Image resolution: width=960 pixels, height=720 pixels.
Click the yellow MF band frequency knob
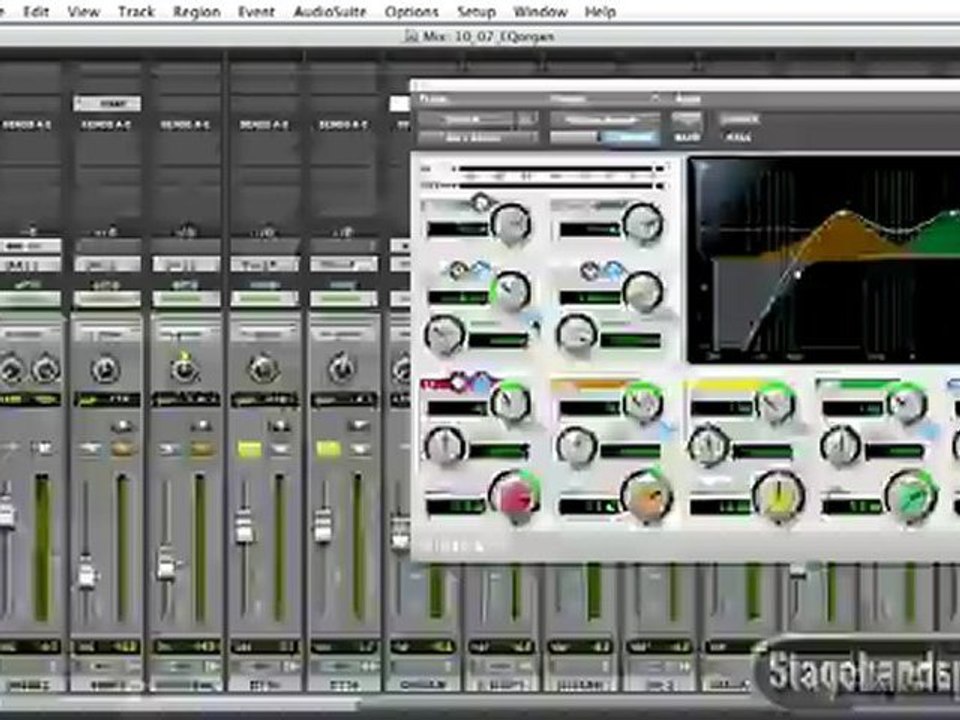pos(774,403)
